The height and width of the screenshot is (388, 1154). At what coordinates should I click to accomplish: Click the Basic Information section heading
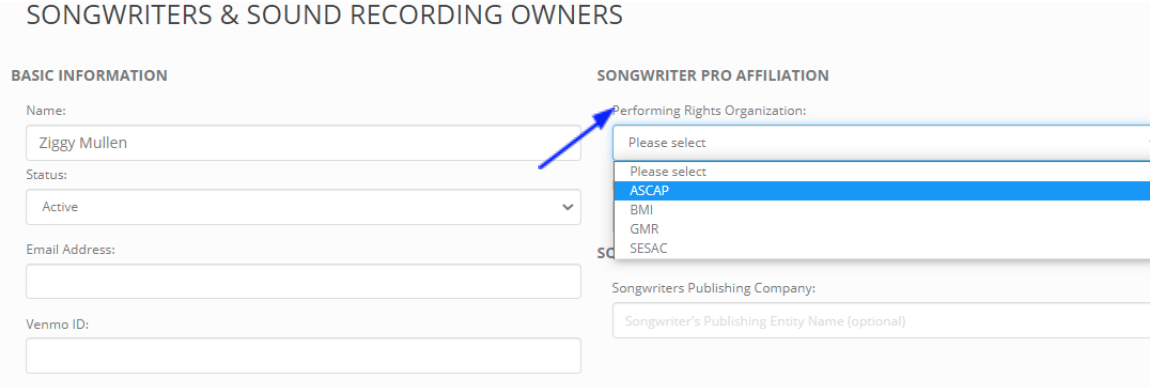[89, 75]
